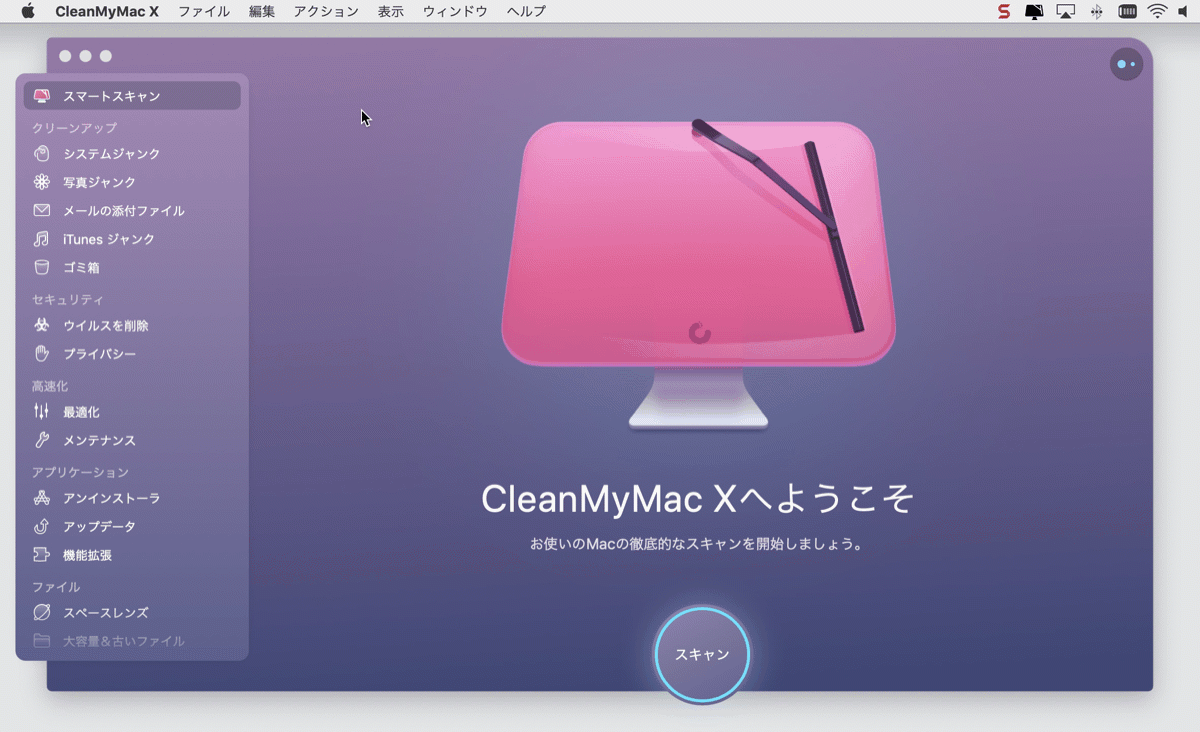The height and width of the screenshot is (732, 1200).
Task: Minimize the CleanMyMac X window
Action: coord(85,56)
